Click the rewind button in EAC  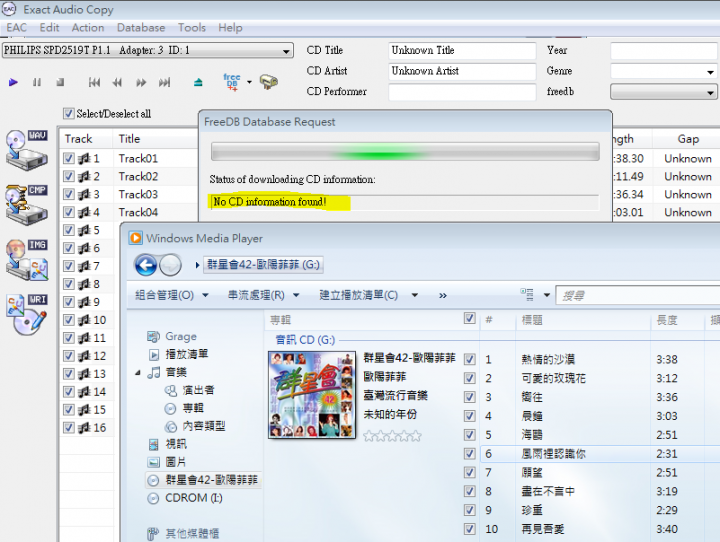coord(118,83)
